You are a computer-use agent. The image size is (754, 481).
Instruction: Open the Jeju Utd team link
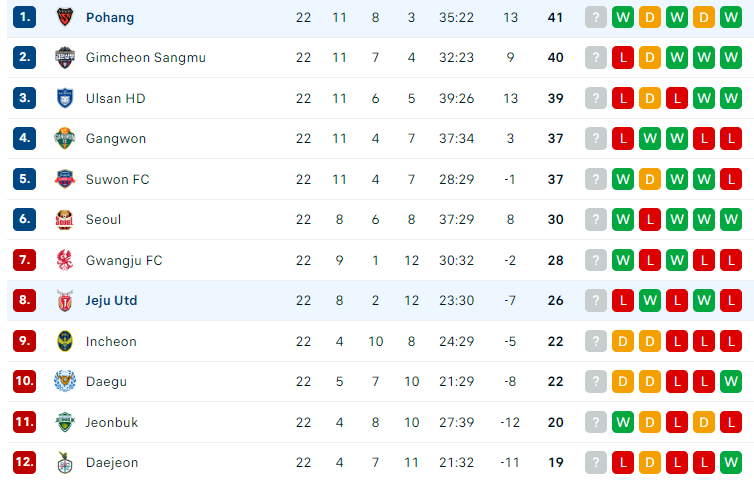click(112, 301)
